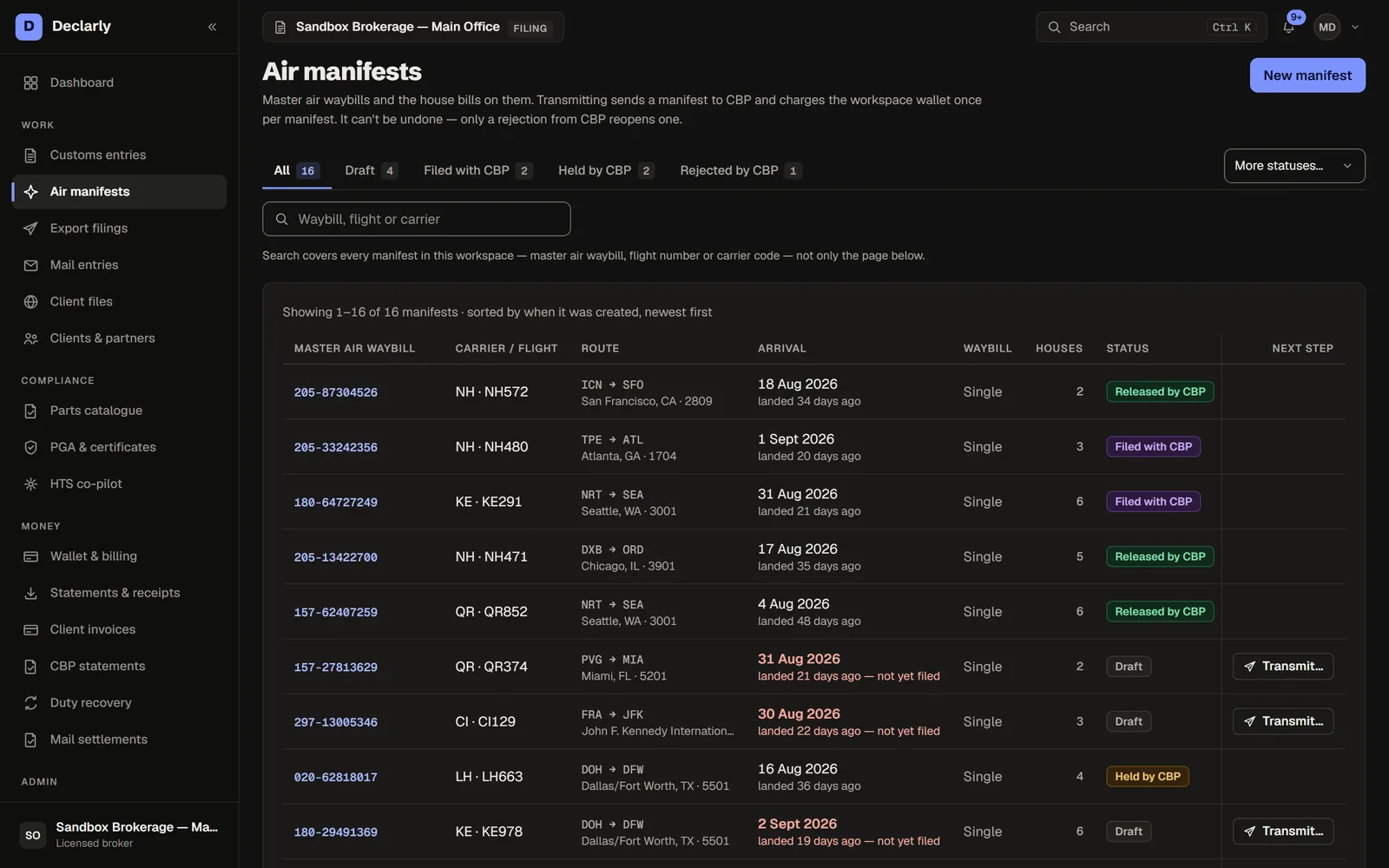Image resolution: width=1389 pixels, height=868 pixels.
Task: Click Sandbox Brokerage licensed broker footer
Action: coord(119,835)
